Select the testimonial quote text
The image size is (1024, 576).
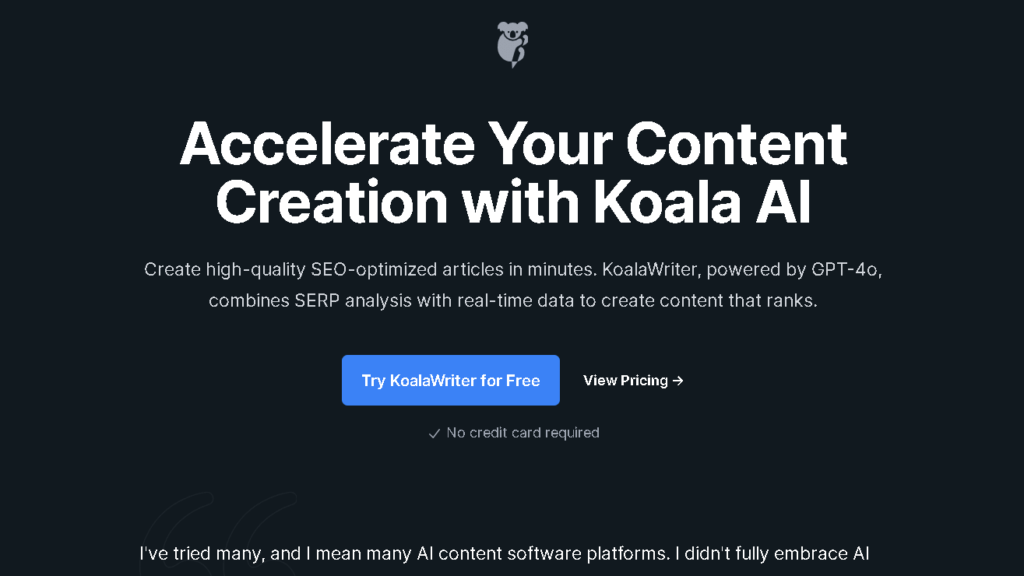505,553
